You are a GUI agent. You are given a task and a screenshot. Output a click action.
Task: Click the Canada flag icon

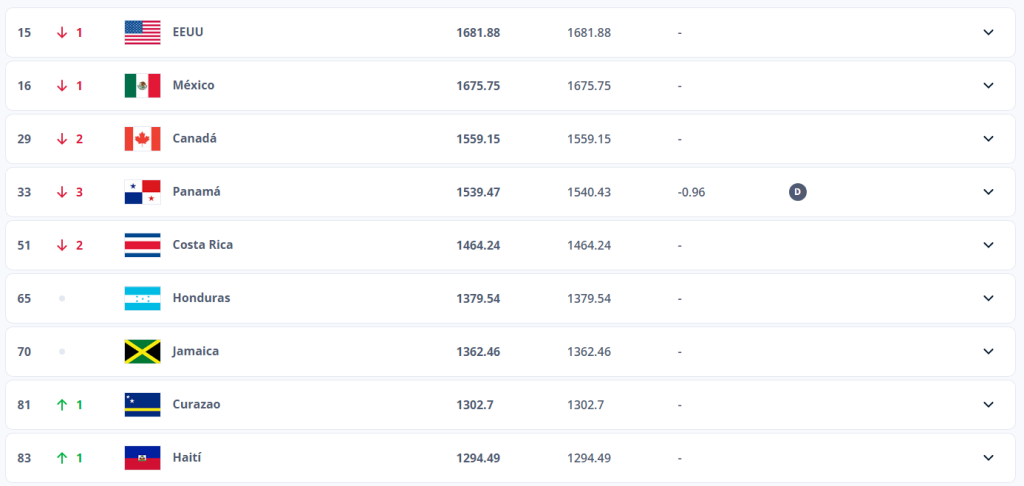[x=142, y=138]
